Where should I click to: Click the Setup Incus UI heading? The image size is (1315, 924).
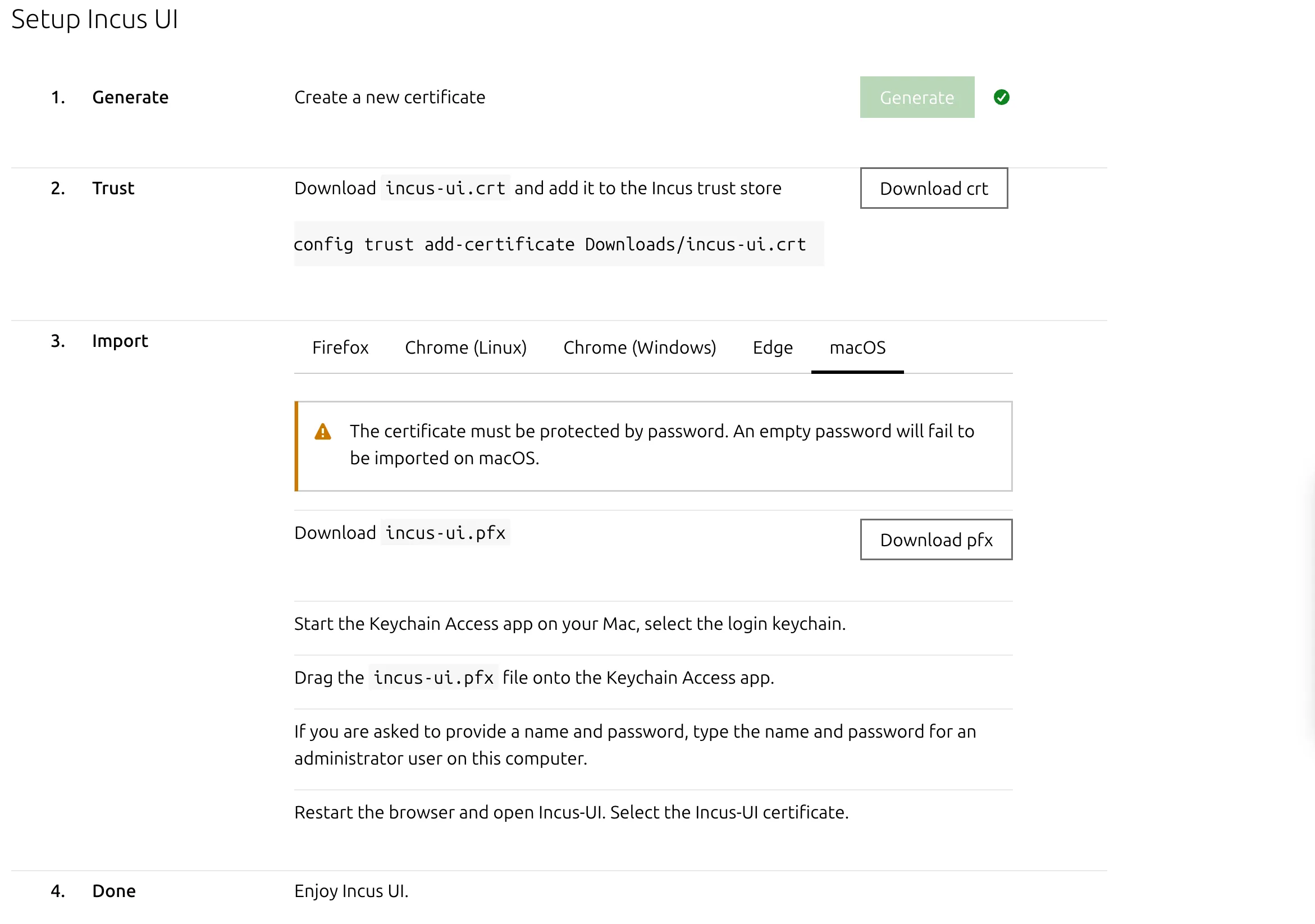[x=95, y=19]
